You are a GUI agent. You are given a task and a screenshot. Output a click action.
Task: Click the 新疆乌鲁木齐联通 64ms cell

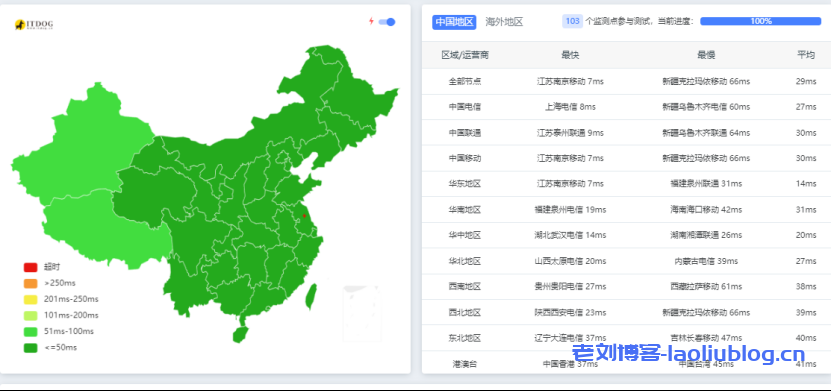[x=706, y=132]
